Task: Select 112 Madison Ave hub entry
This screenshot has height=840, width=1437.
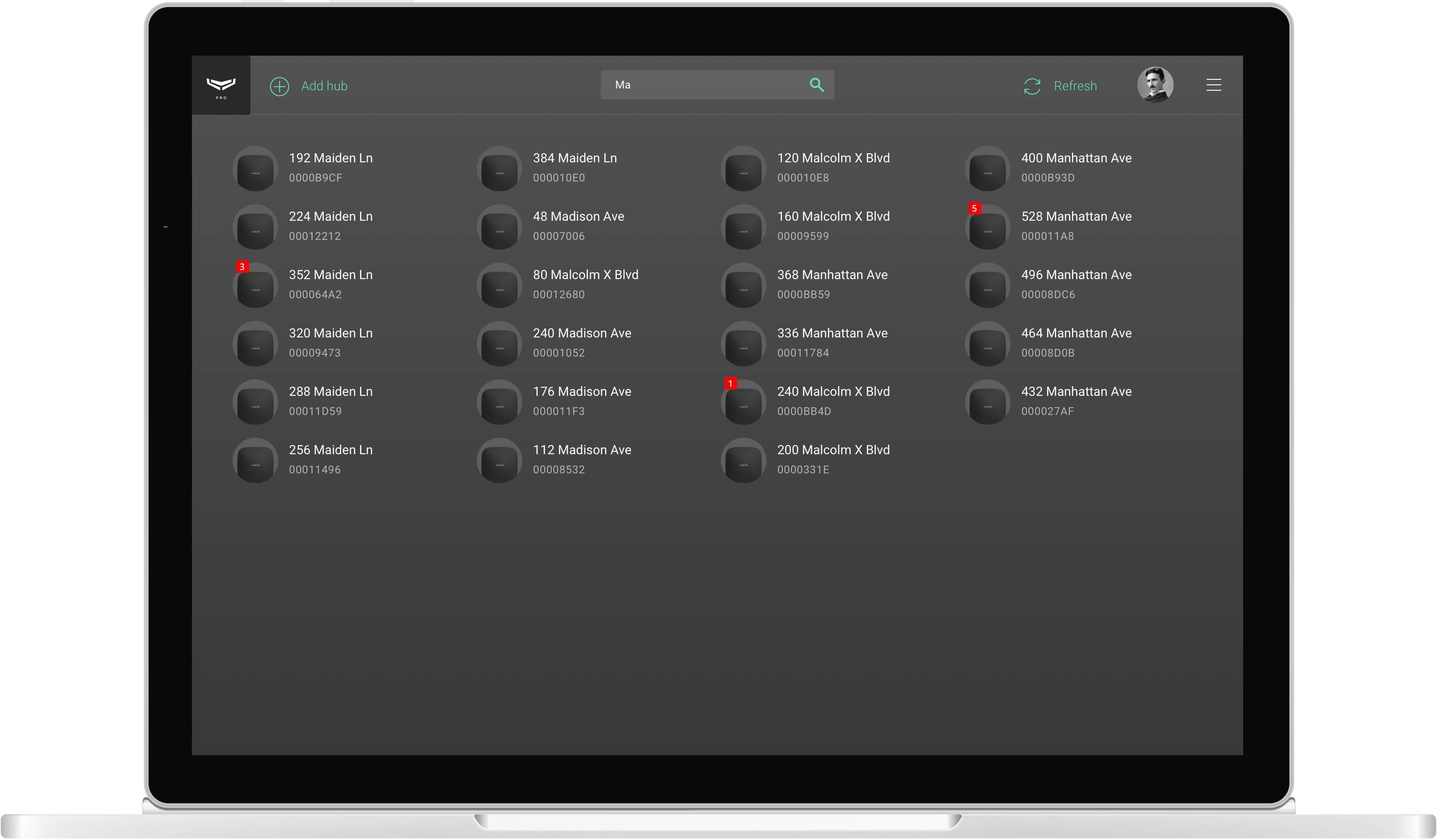Action: pos(582,450)
